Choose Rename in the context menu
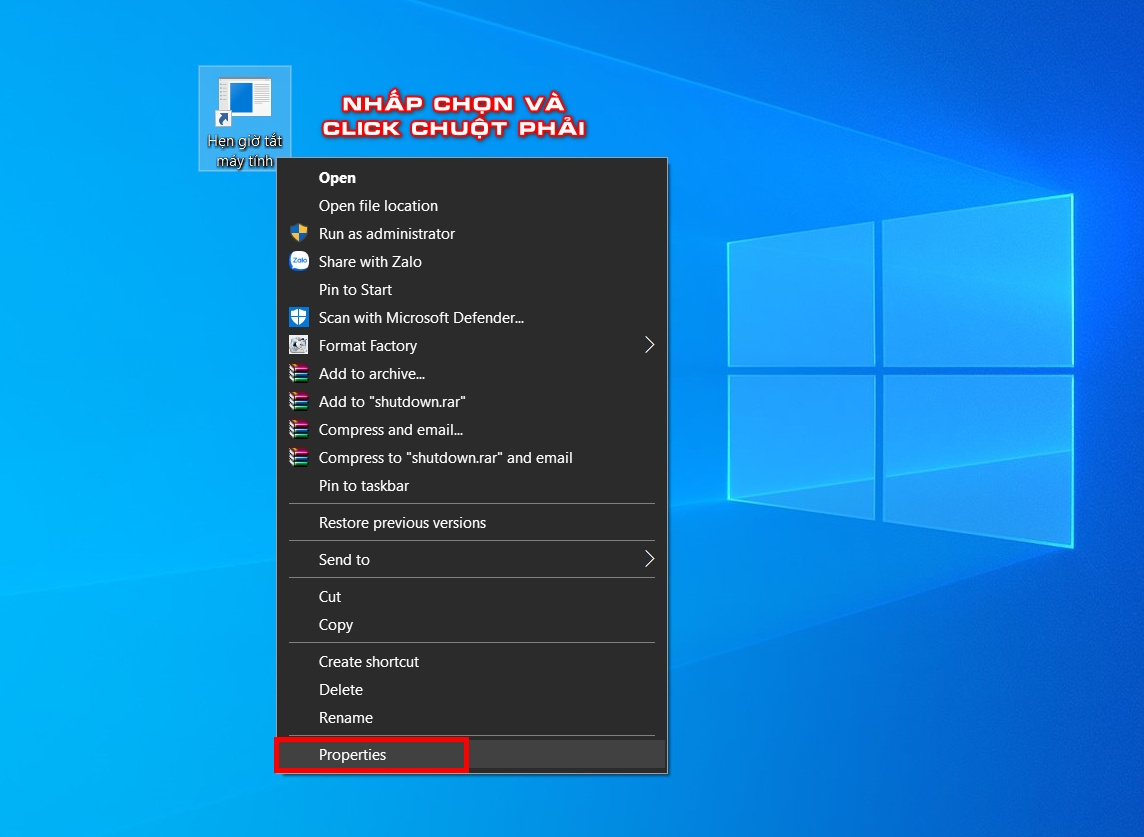 click(x=472, y=717)
